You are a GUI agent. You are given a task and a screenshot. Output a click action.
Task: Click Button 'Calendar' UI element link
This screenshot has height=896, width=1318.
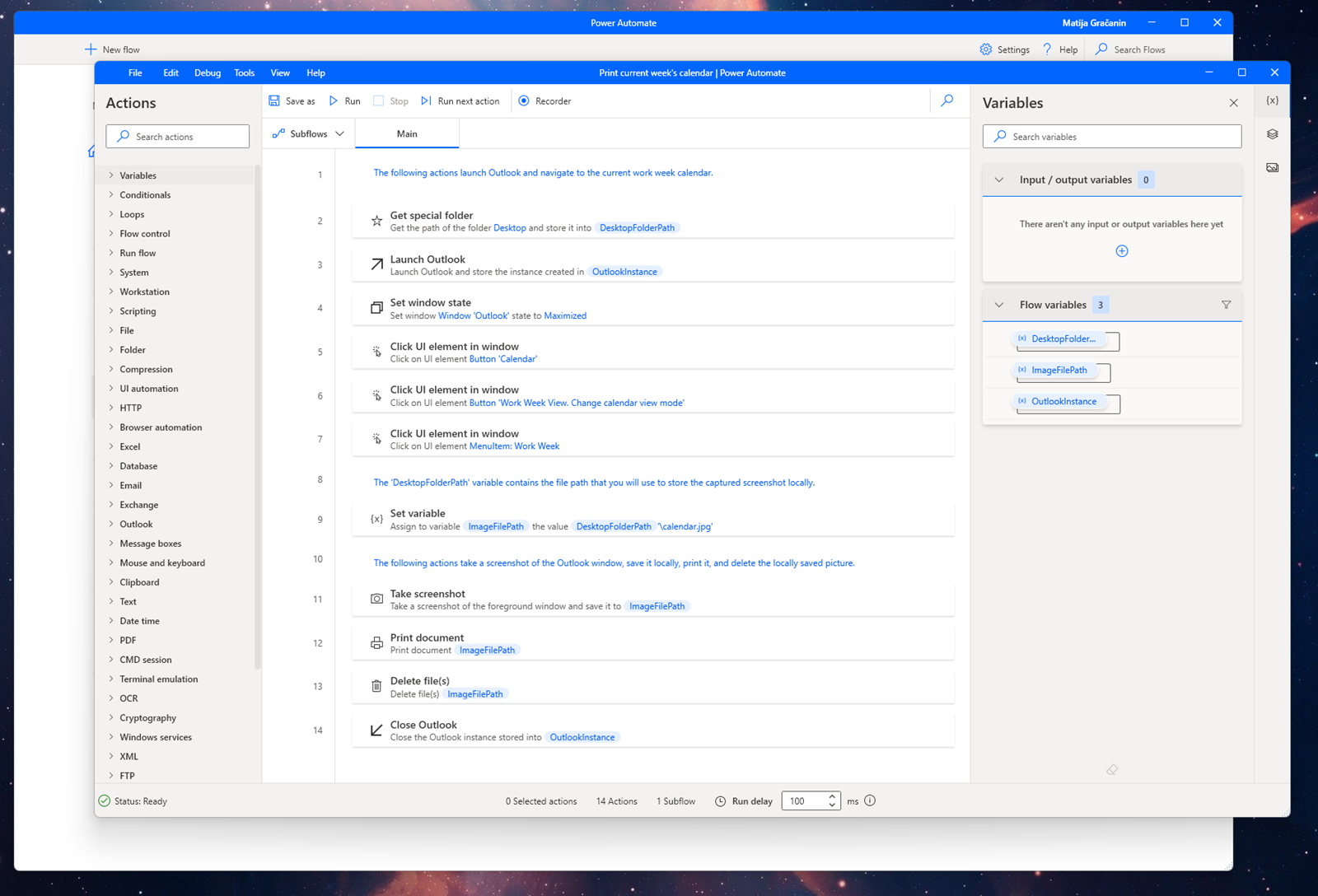click(503, 359)
